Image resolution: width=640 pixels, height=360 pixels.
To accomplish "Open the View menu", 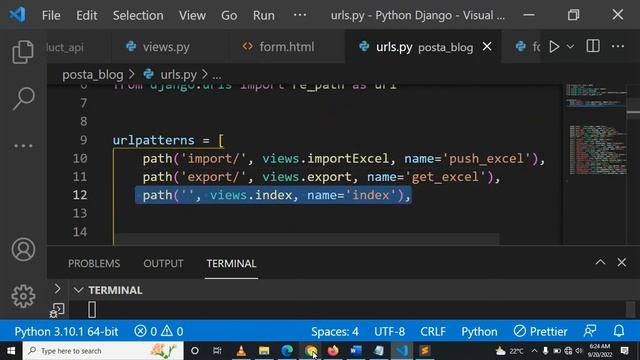I will coord(192,16).
